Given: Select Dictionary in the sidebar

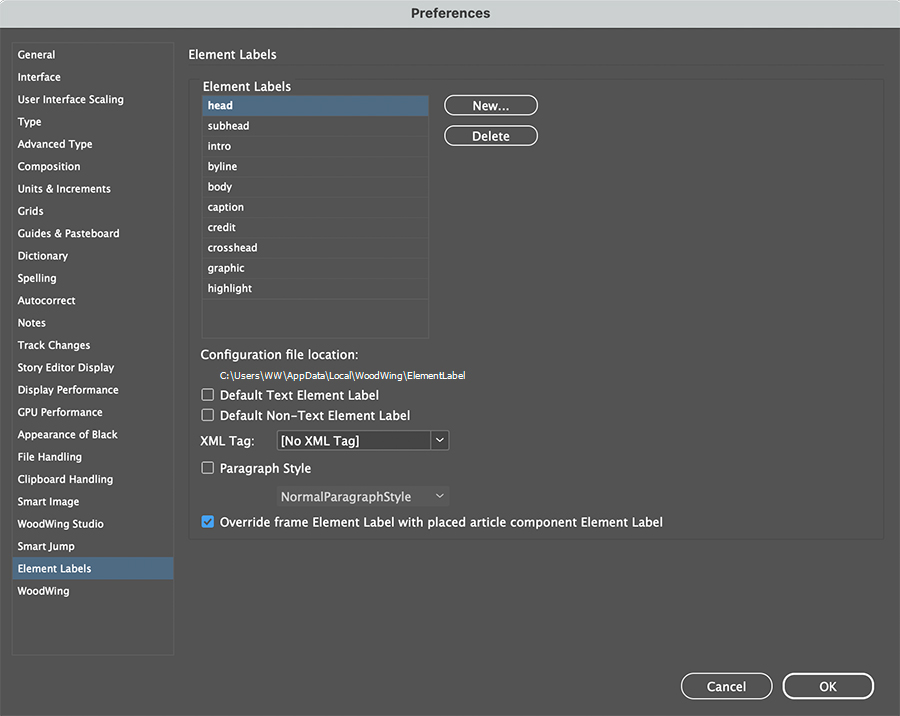Looking at the screenshot, I should pos(93,256).
